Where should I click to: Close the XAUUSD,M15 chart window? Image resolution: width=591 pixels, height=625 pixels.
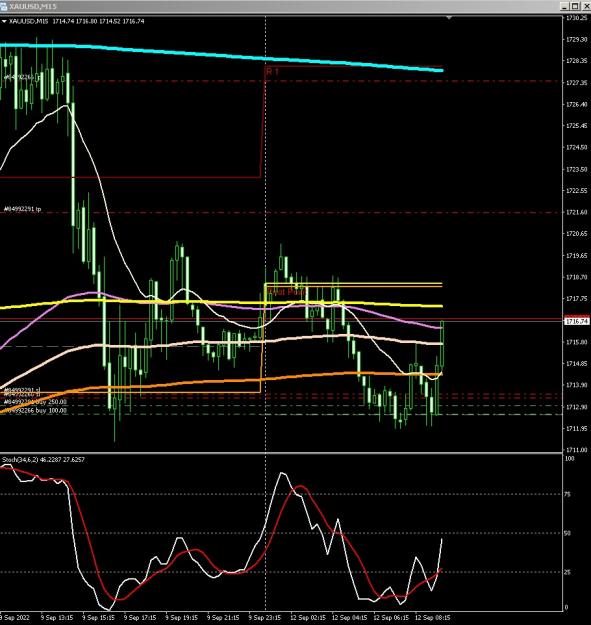tap(586, 6)
